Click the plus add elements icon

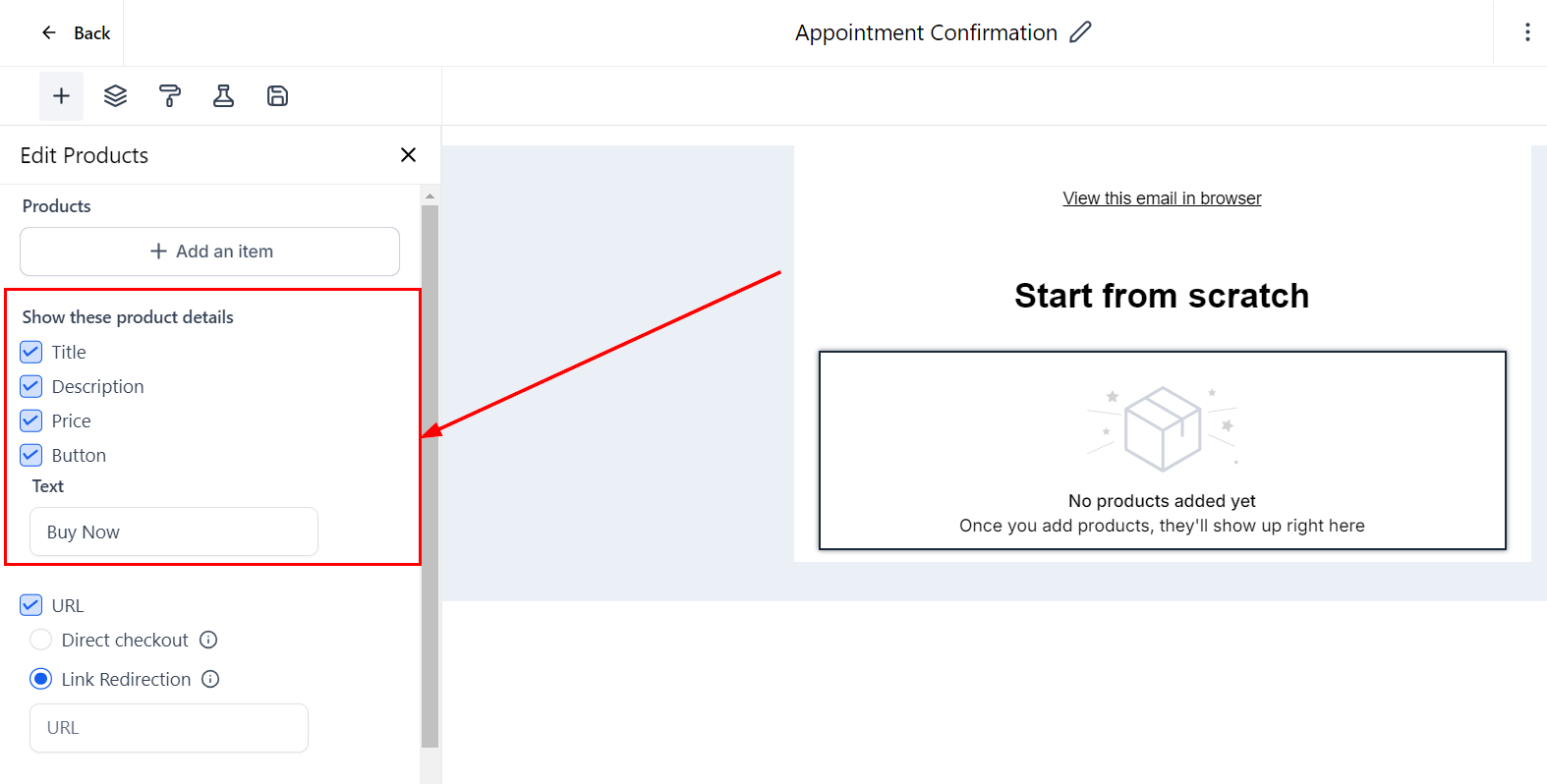pyautogui.click(x=61, y=96)
